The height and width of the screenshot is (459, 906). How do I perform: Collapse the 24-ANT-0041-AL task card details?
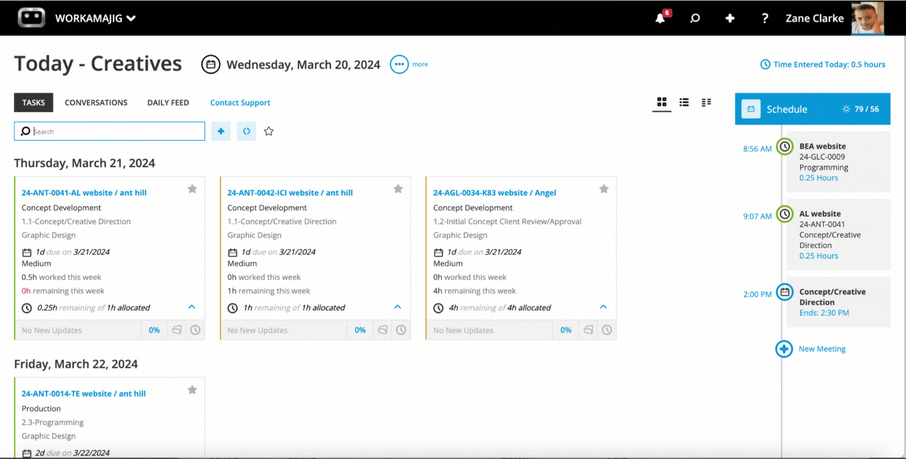tap(192, 307)
